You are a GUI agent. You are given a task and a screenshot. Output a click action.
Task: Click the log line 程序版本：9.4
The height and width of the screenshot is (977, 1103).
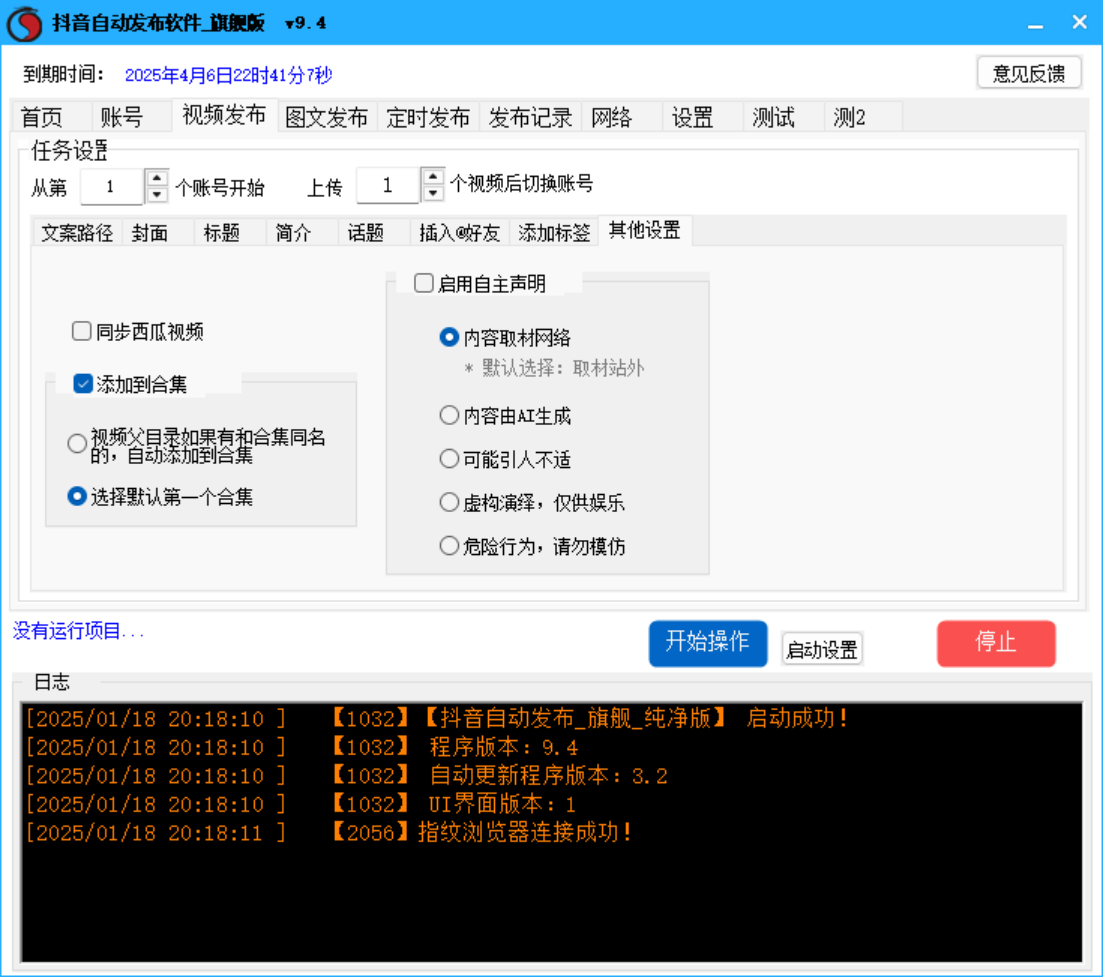click(302, 747)
